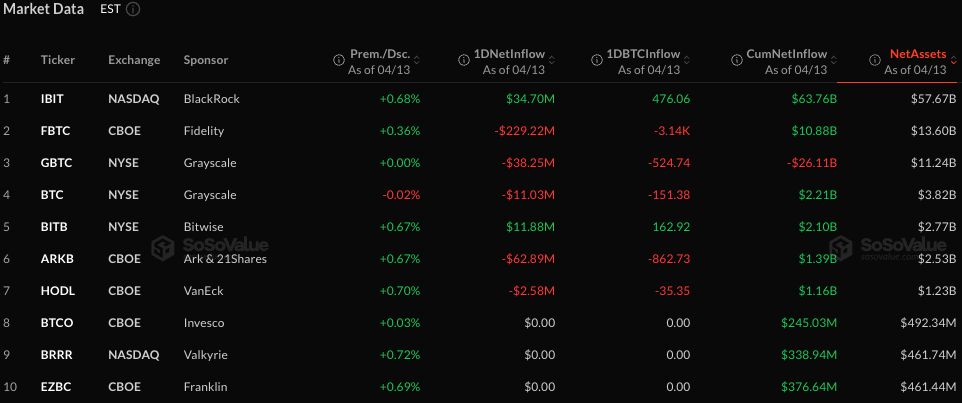
Task: Sort by Prem./Dsc. arrows
Action: pyautogui.click(x=417, y=60)
